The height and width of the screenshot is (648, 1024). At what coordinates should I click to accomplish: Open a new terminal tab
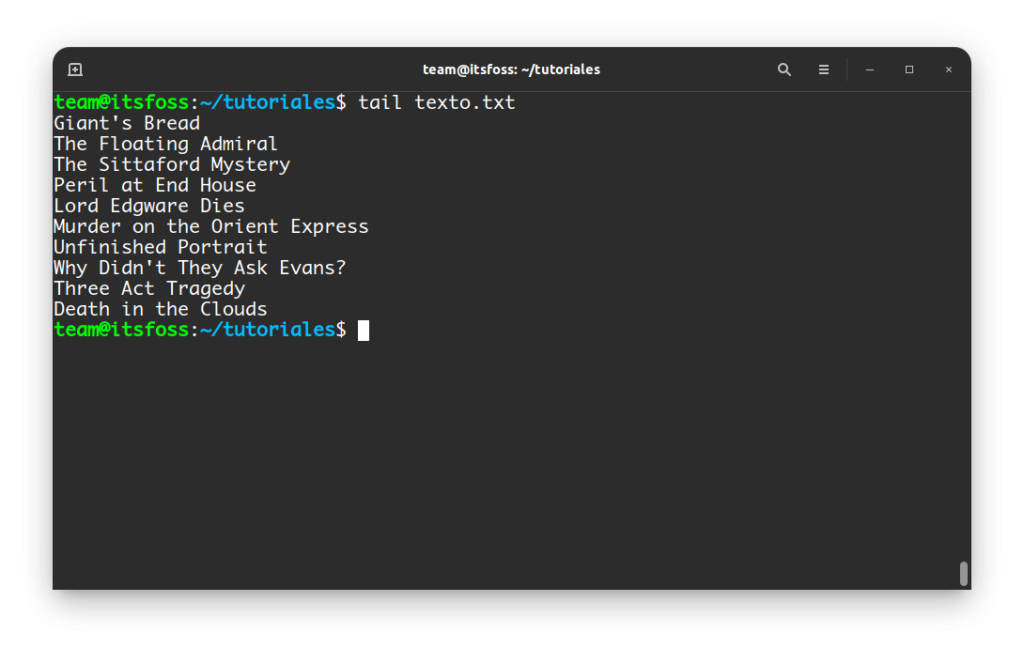pyautogui.click(x=75, y=69)
